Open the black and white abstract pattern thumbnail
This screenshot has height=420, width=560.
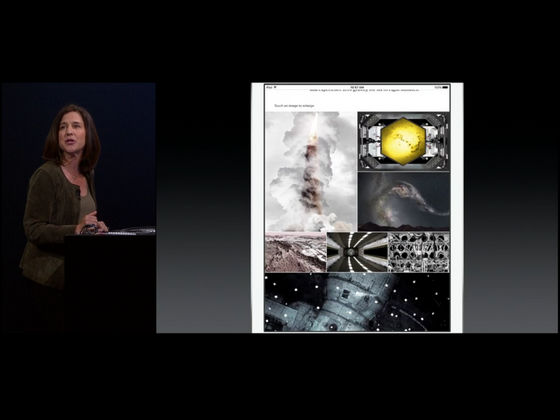point(419,252)
